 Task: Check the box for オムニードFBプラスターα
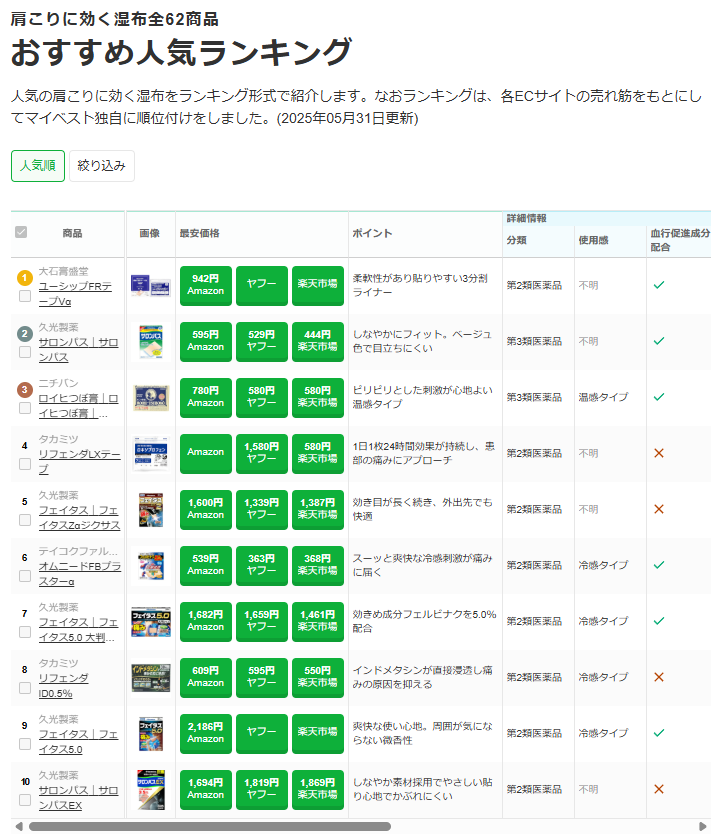tap(25, 576)
